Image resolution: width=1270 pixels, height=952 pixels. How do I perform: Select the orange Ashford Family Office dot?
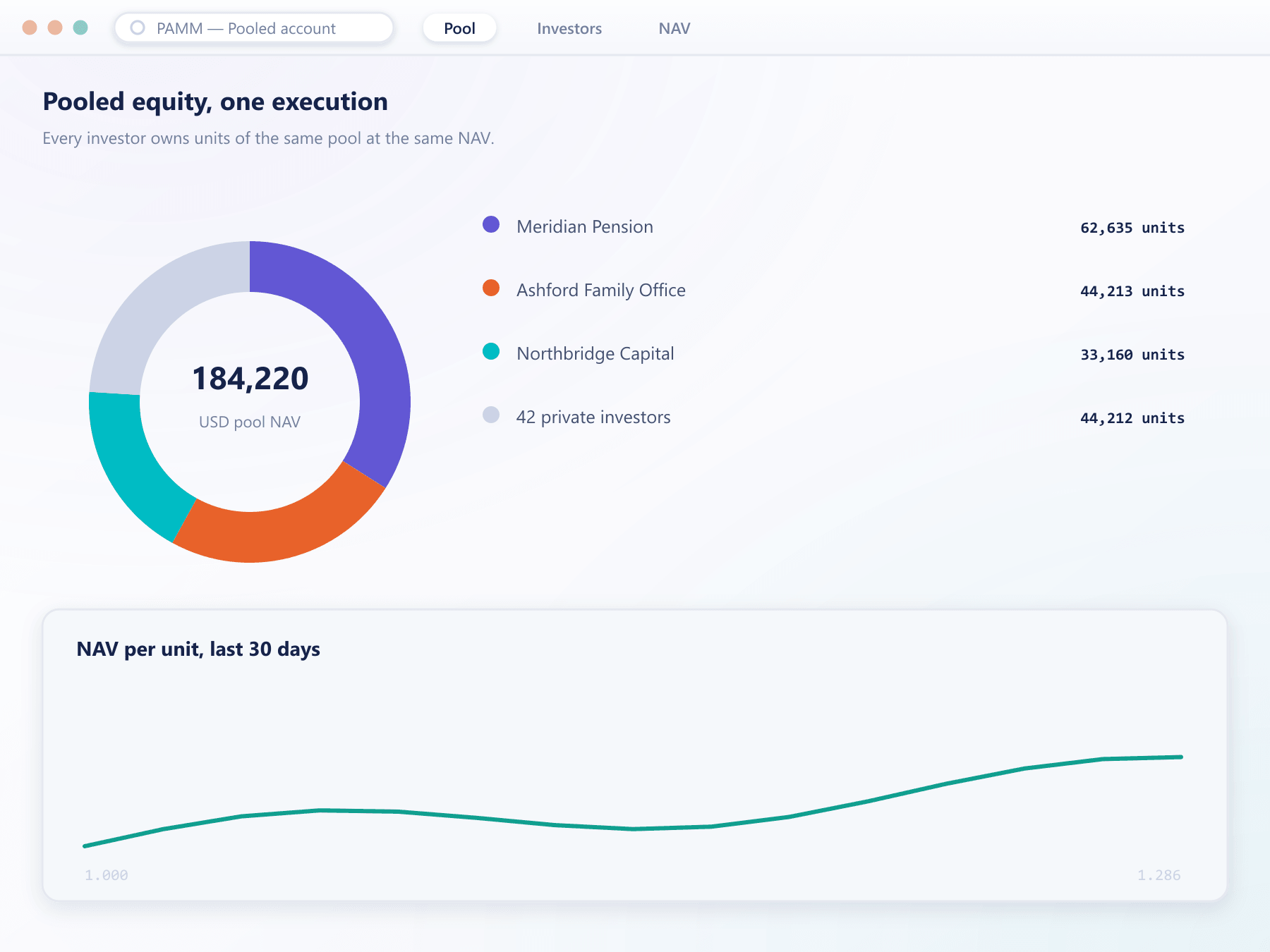coord(491,288)
